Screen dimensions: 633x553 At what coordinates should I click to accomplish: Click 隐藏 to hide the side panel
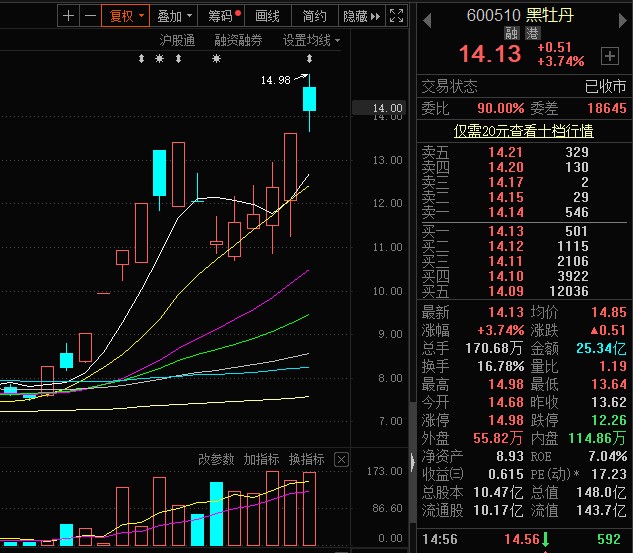(x=361, y=16)
